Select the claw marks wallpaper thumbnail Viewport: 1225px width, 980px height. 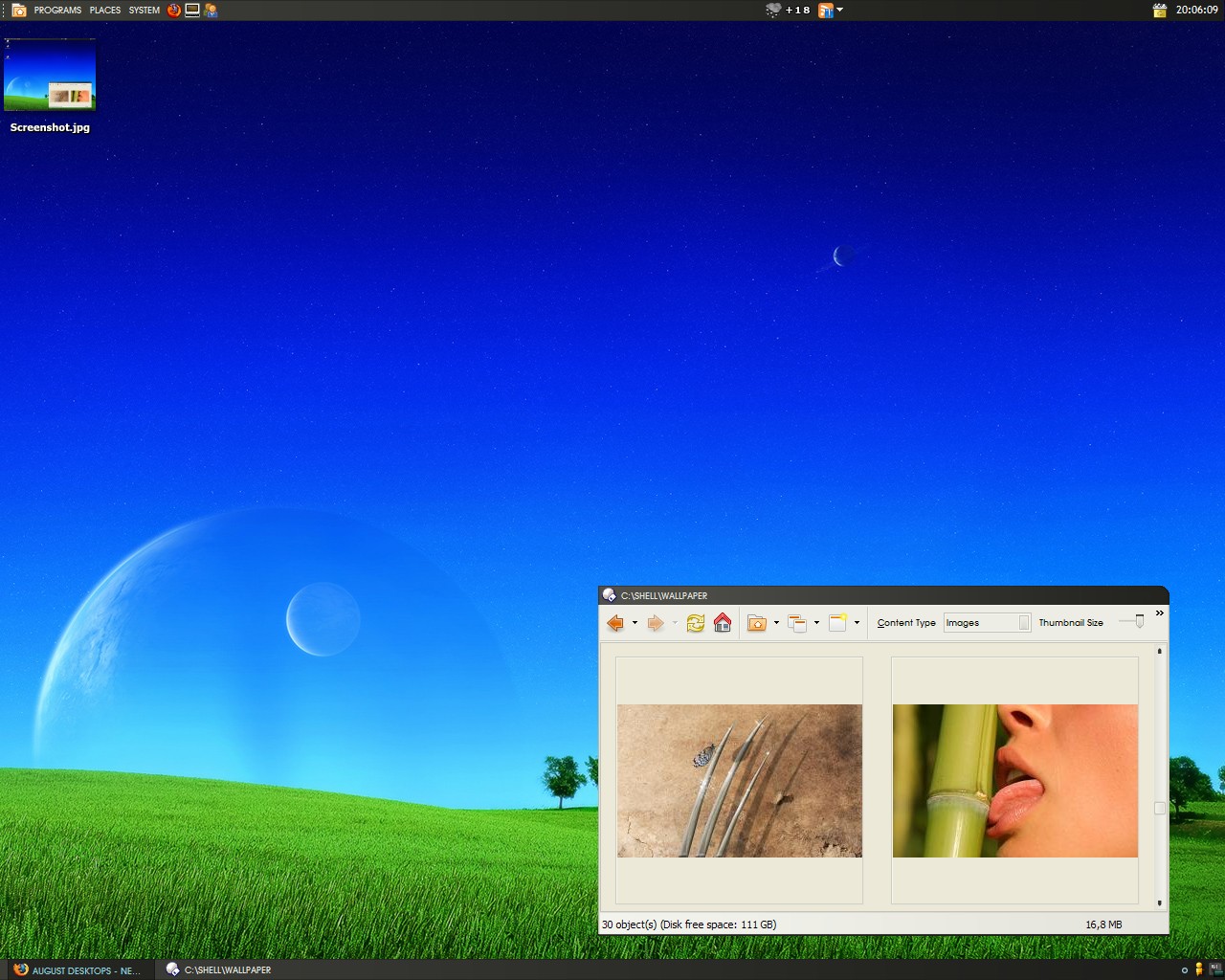(740, 781)
